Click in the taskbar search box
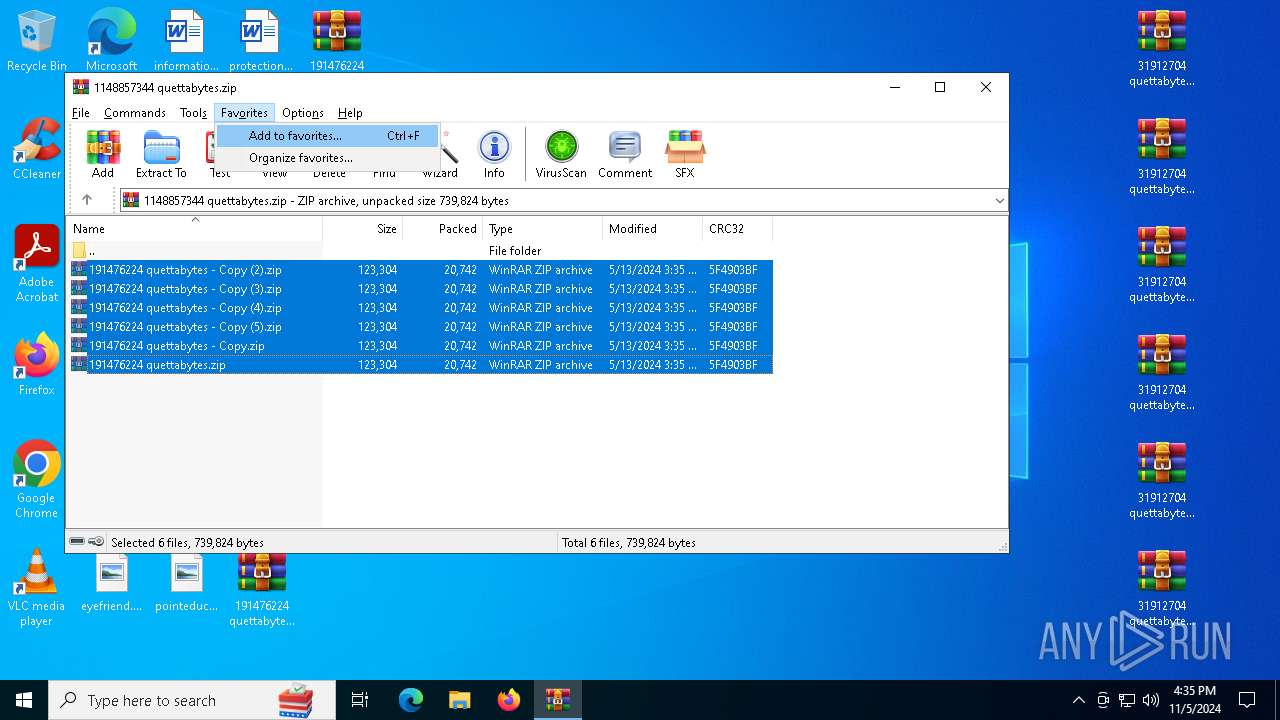Screen dimensions: 1280x720 click(x=192, y=700)
